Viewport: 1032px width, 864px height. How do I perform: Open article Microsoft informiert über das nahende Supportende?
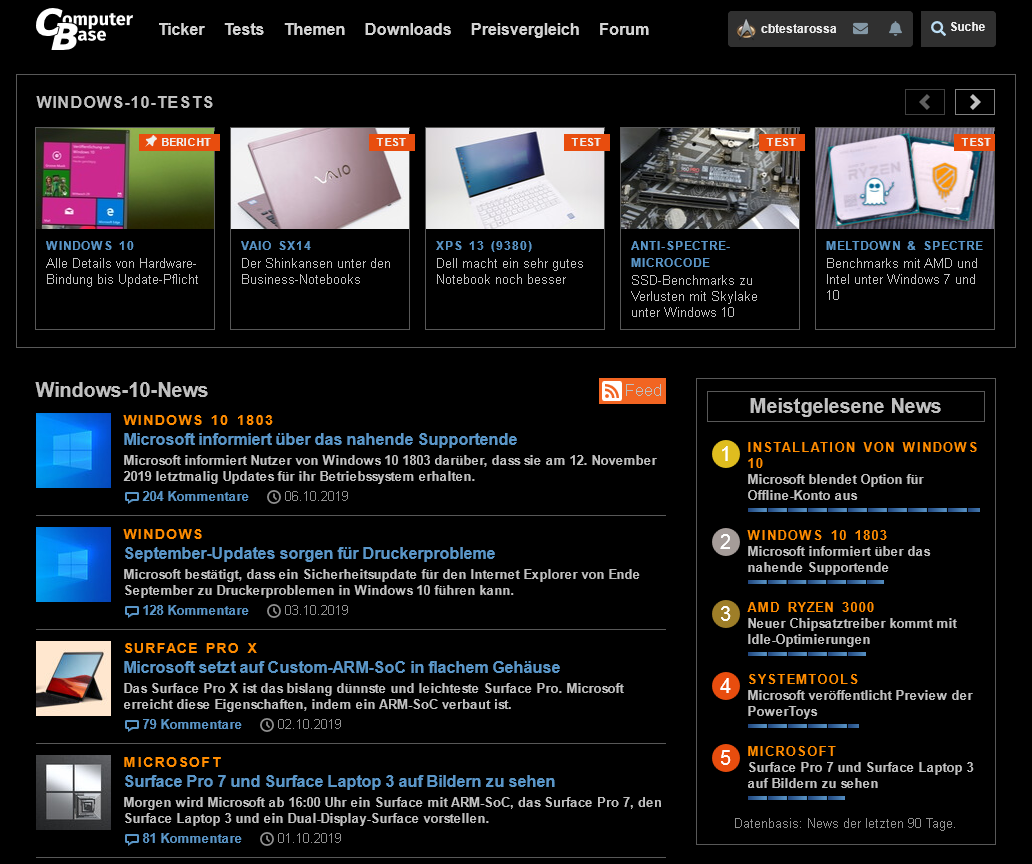pyautogui.click(x=321, y=440)
